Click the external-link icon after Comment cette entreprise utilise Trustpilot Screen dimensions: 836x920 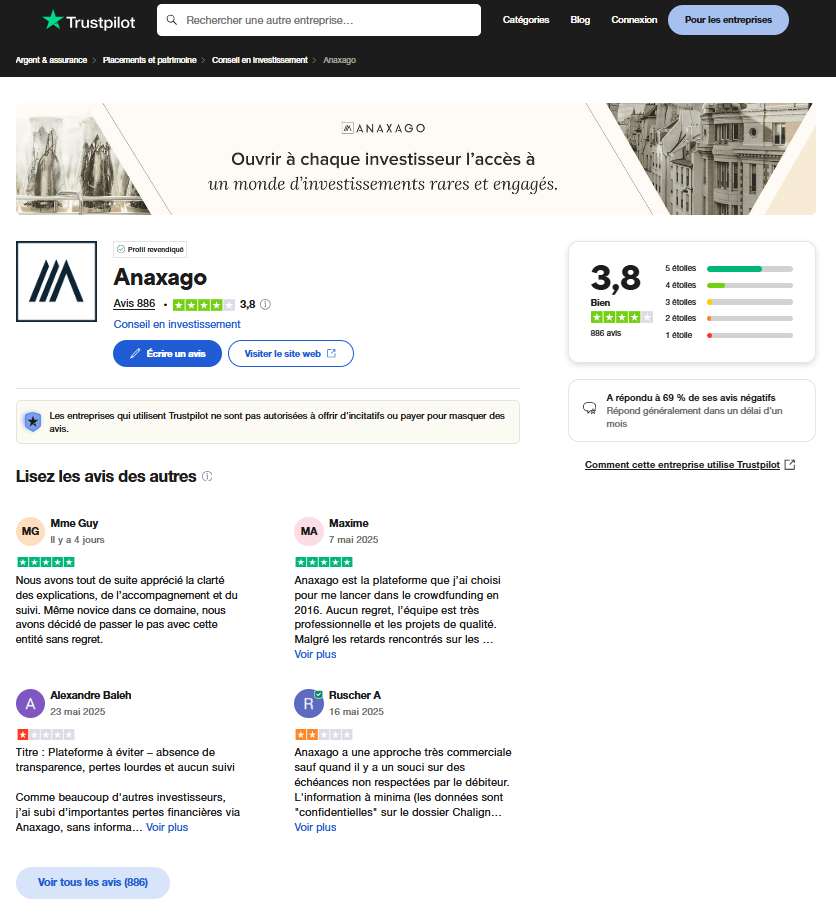tap(789, 464)
